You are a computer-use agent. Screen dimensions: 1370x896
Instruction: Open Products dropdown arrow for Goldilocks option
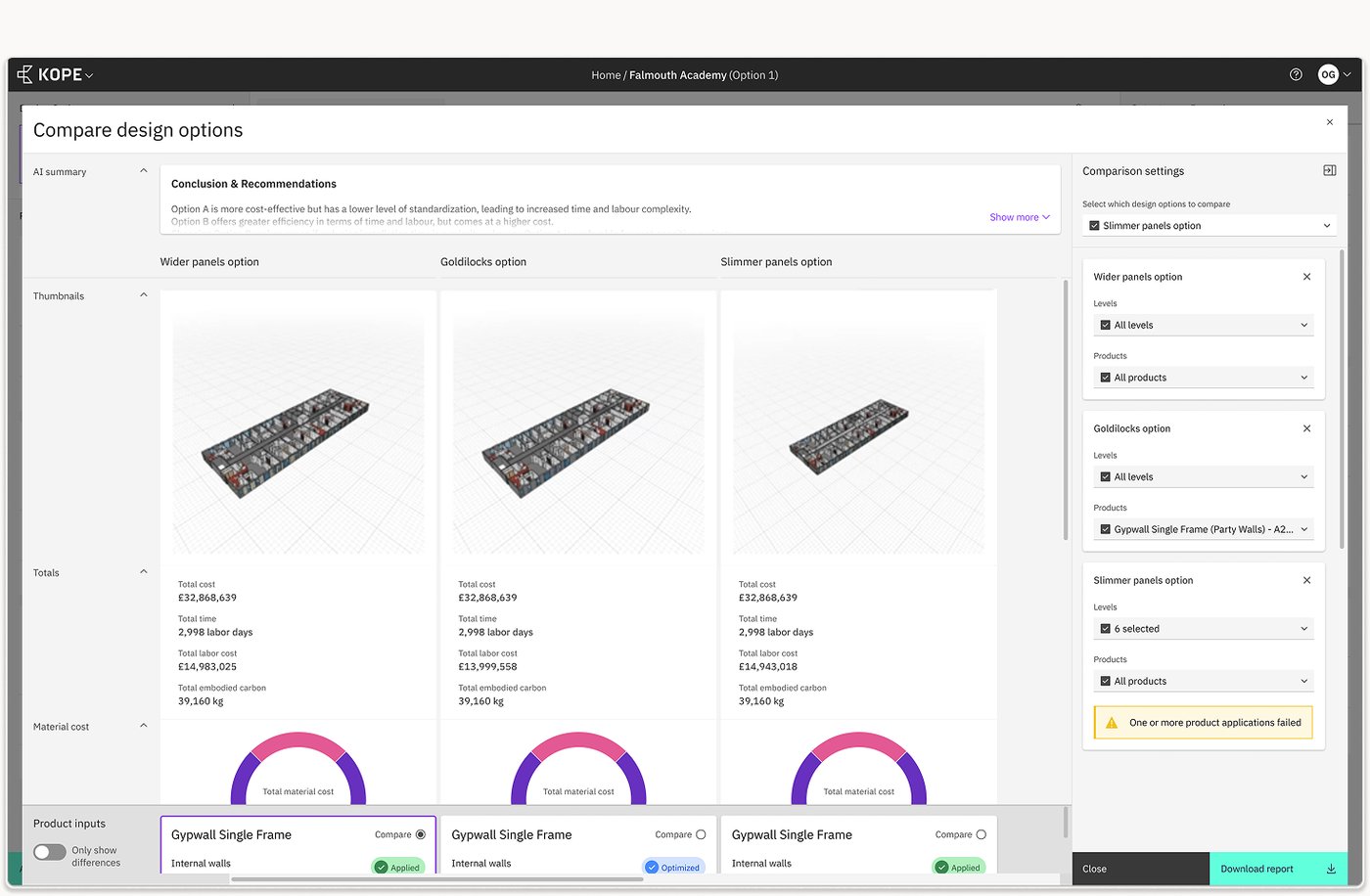pyautogui.click(x=1303, y=529)
